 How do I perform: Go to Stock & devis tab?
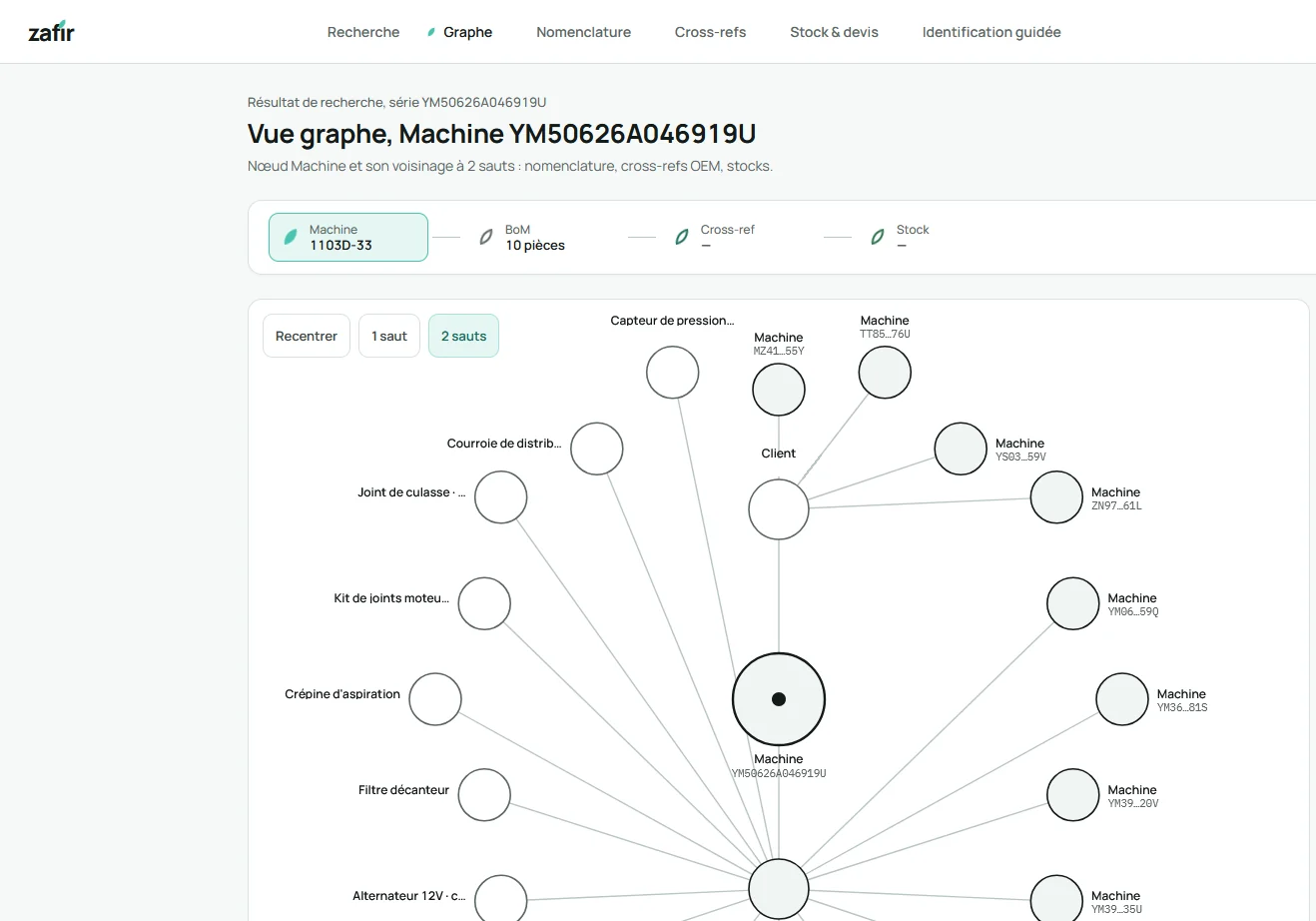[834, 32]
